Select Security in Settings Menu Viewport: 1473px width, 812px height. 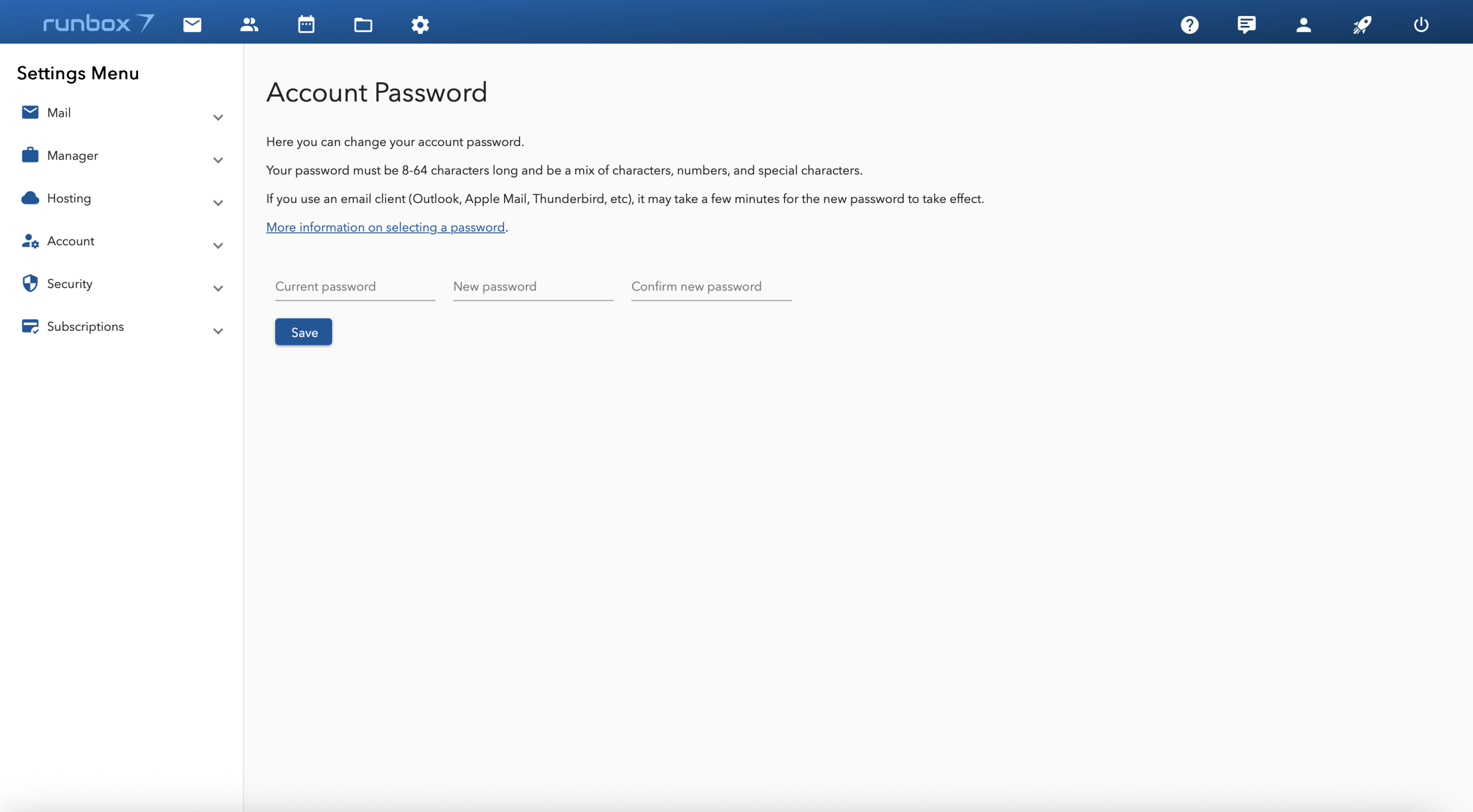[70, 284]
